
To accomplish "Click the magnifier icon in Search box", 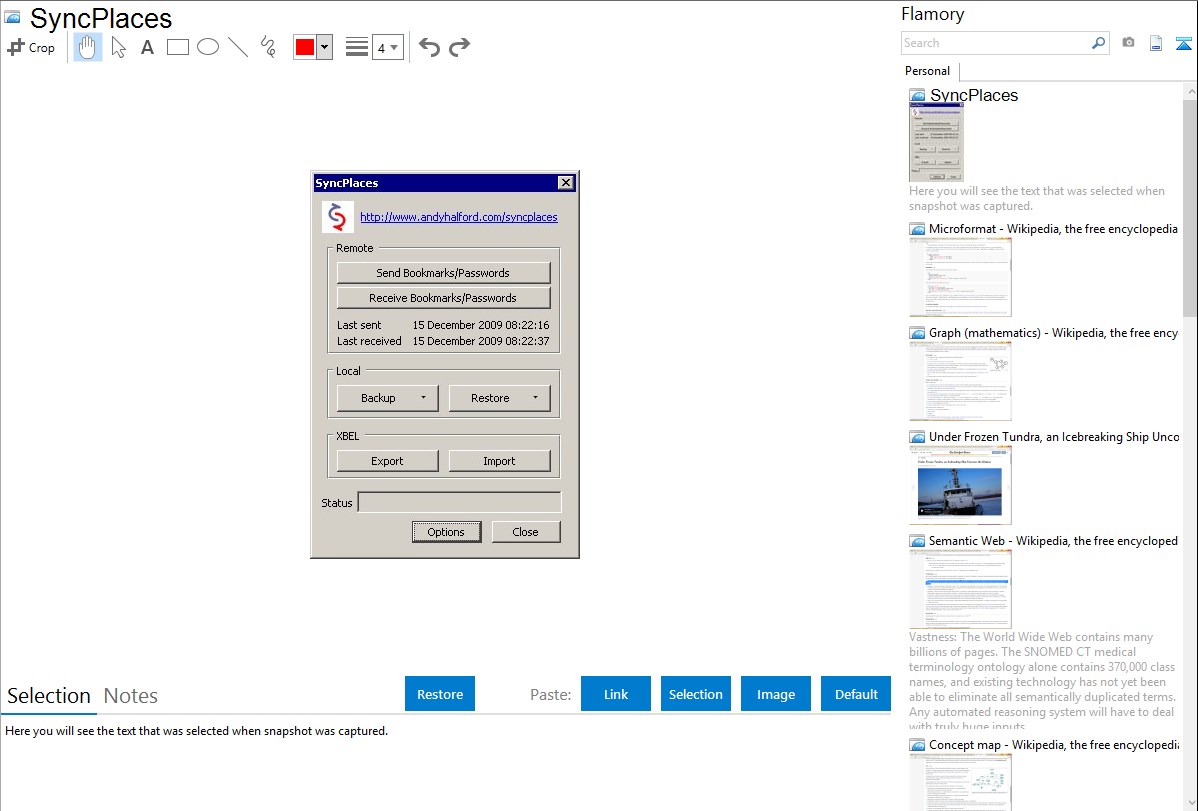I will pyautogui.click(x=1098, y=43).
